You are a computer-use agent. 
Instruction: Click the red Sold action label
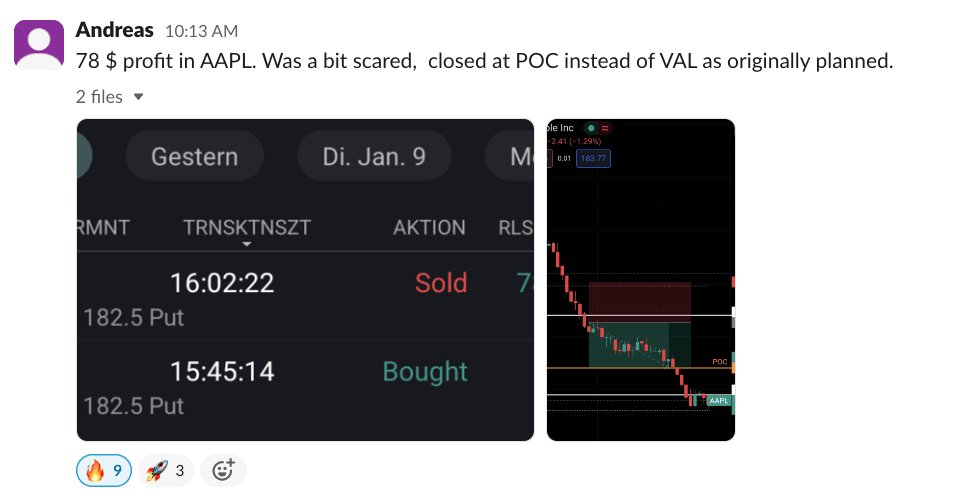point(441,283)
